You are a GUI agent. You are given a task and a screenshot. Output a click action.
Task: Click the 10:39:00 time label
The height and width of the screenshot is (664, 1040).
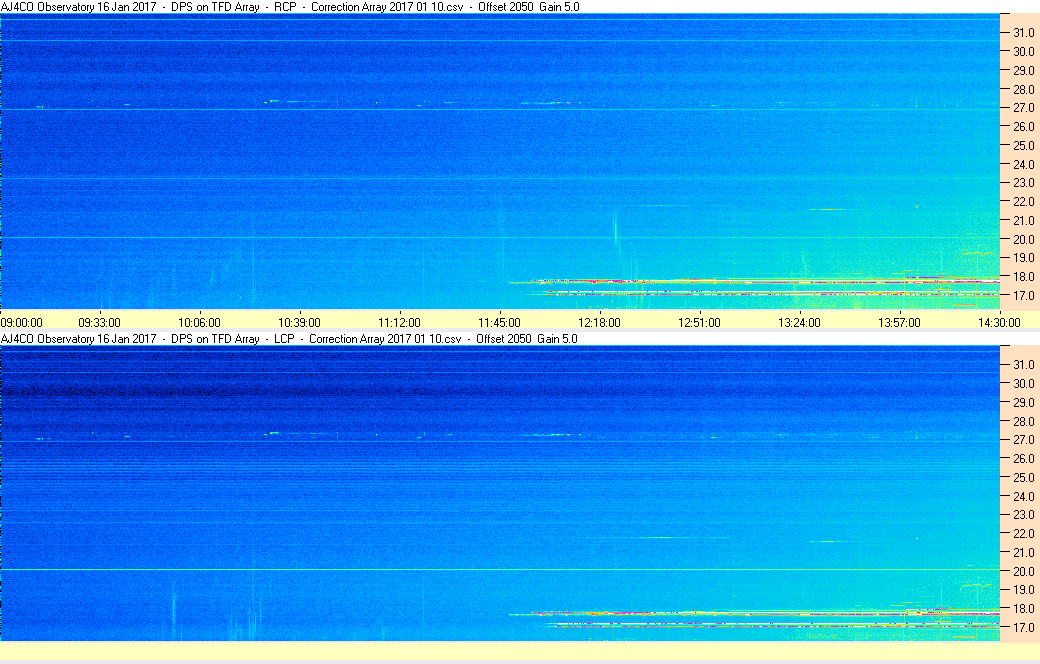(x=299, y=322)
